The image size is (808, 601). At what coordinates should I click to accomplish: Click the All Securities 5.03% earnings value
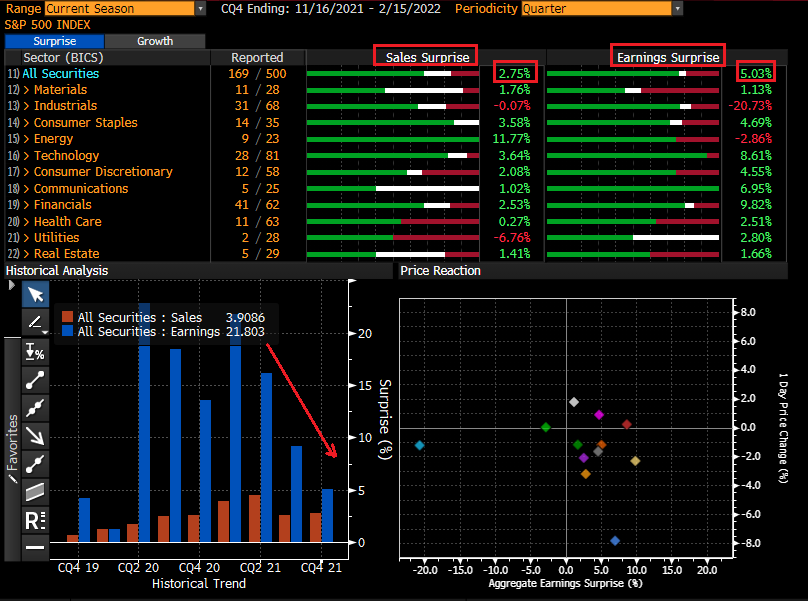tap(756, 74)
